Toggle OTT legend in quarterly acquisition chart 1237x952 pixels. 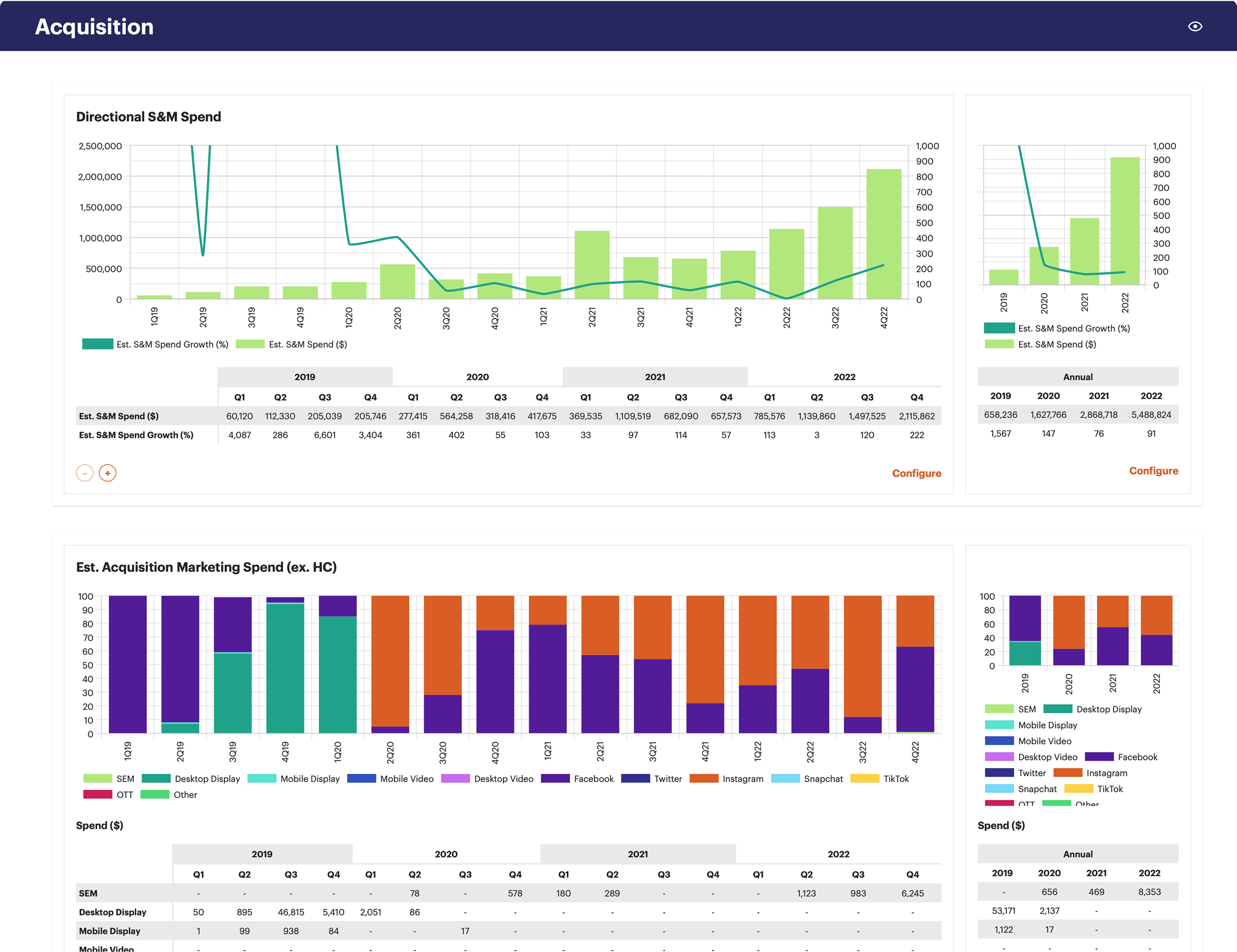point(108,794)
